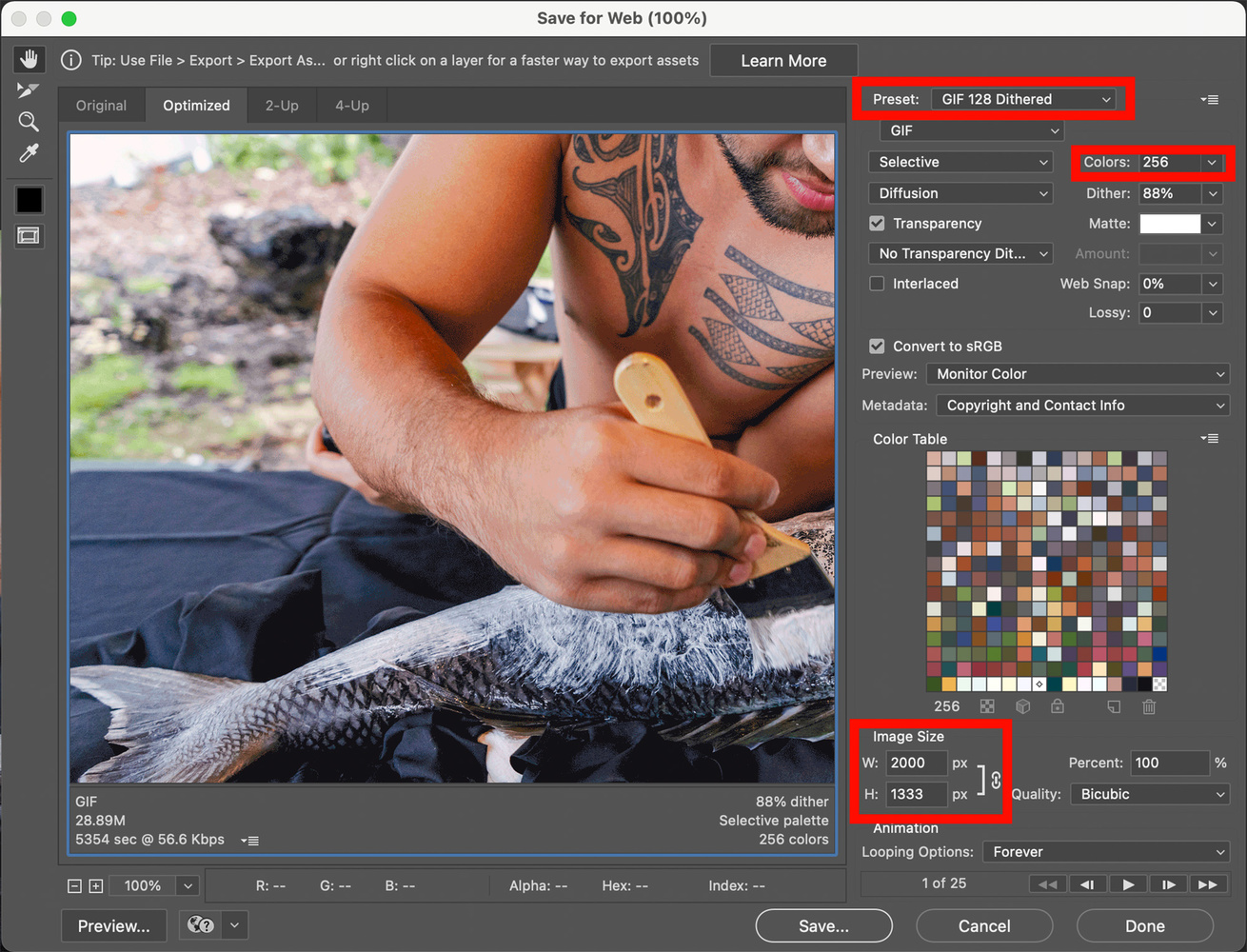Click the zoom out minus icon
This screenshot has width=1247, height=952.
click(74, 886)
